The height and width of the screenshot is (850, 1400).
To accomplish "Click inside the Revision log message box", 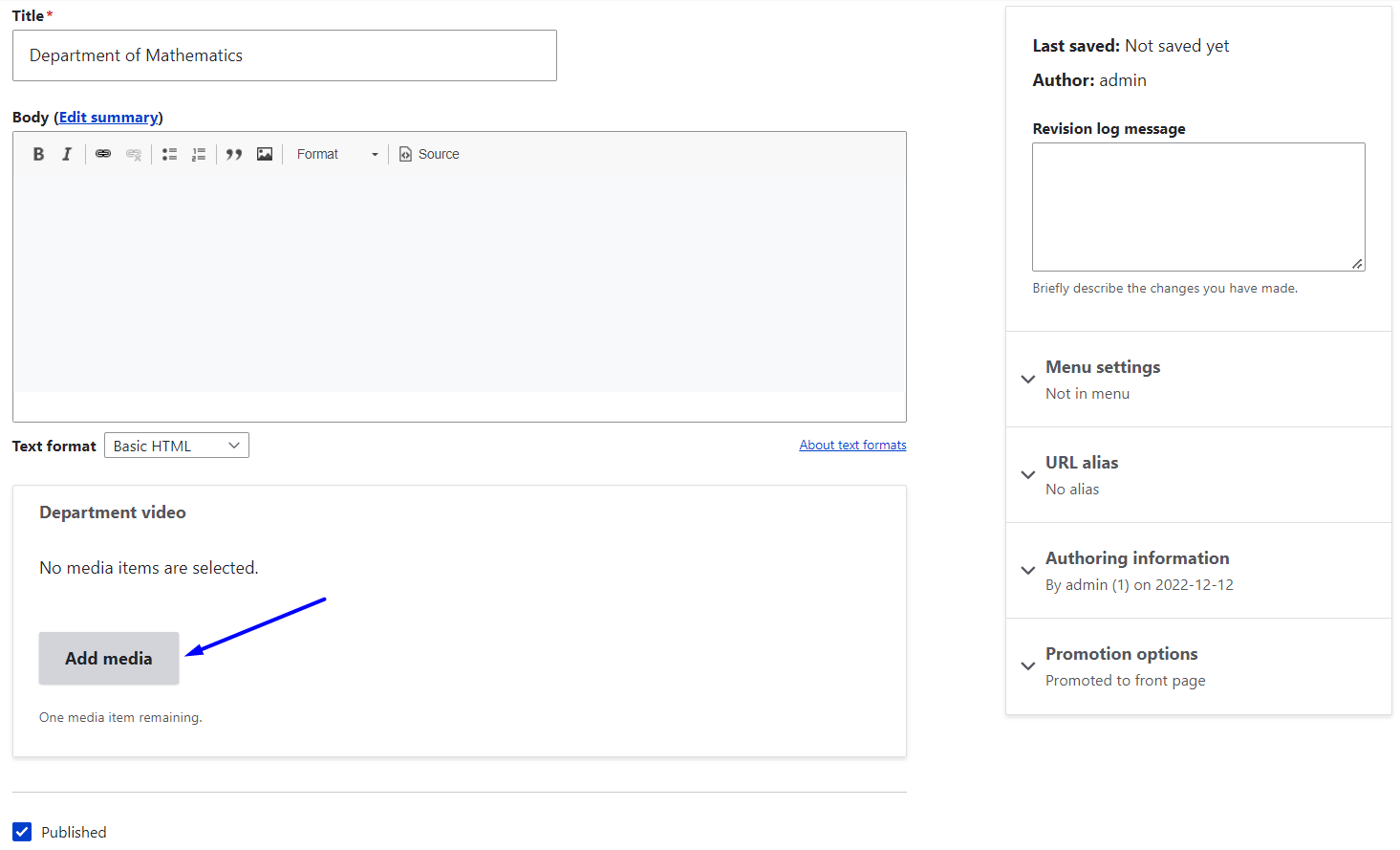I will [1197, 206].
